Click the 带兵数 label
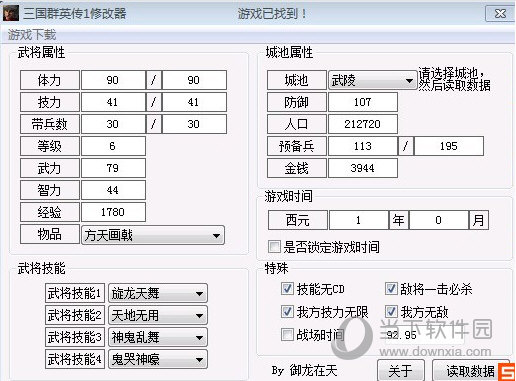The height and width of the screenshot is (381, 516). point(50,124)
